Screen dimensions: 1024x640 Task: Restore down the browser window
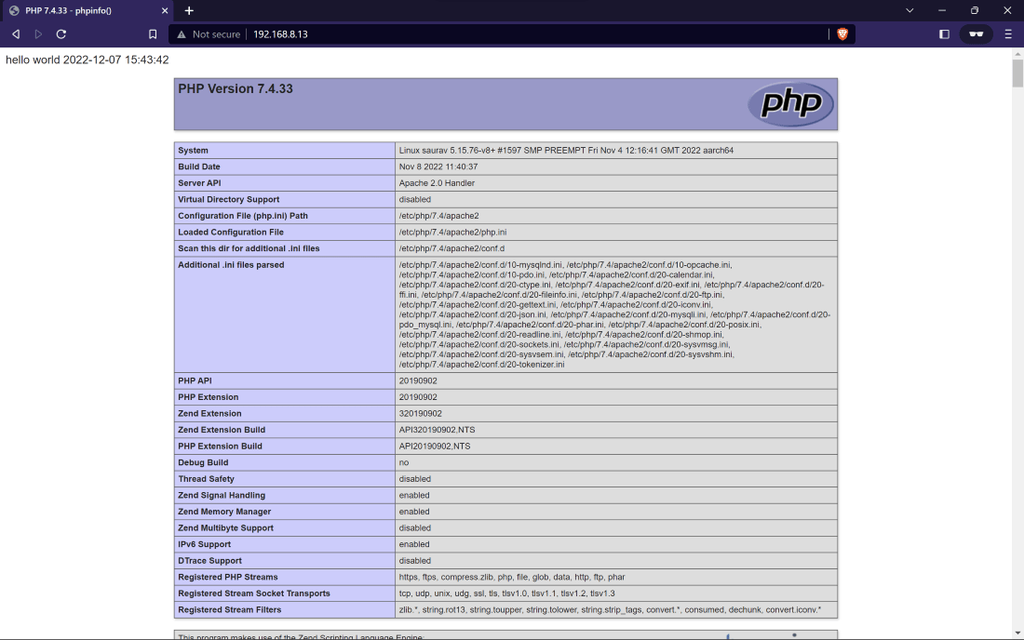pos(974,10)
